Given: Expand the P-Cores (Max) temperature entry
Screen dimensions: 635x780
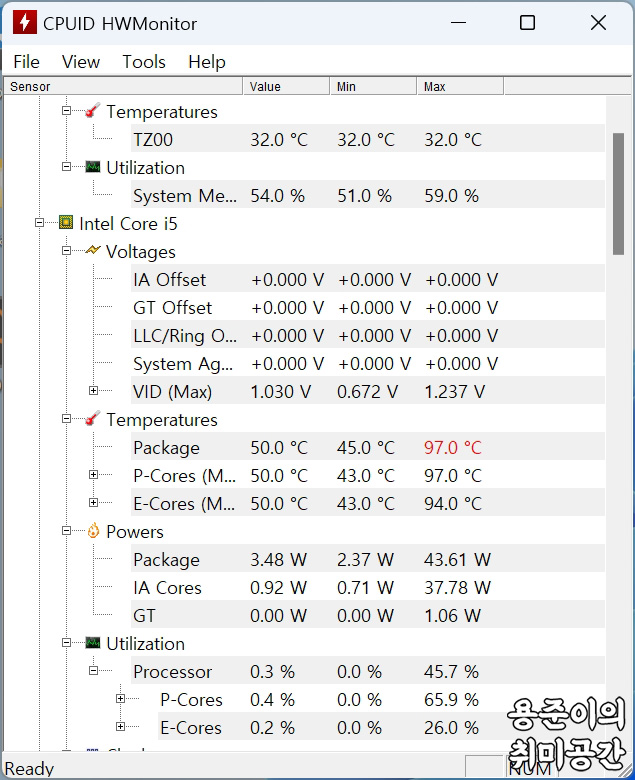Looking at the screenshot, I should 93,475.
